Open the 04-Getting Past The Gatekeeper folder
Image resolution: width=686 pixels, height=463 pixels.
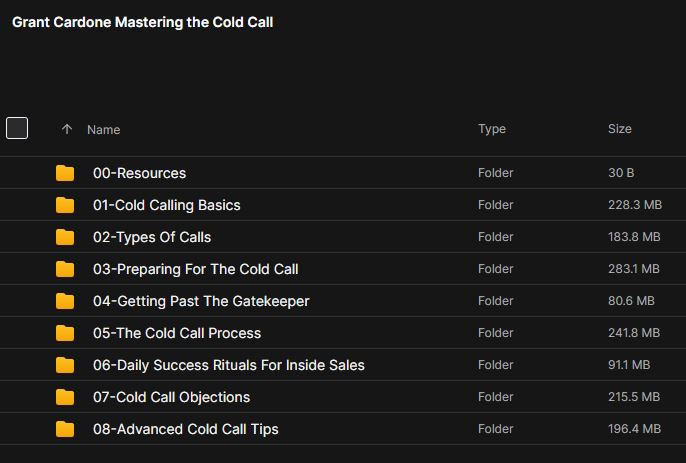[x=201, y=301]
